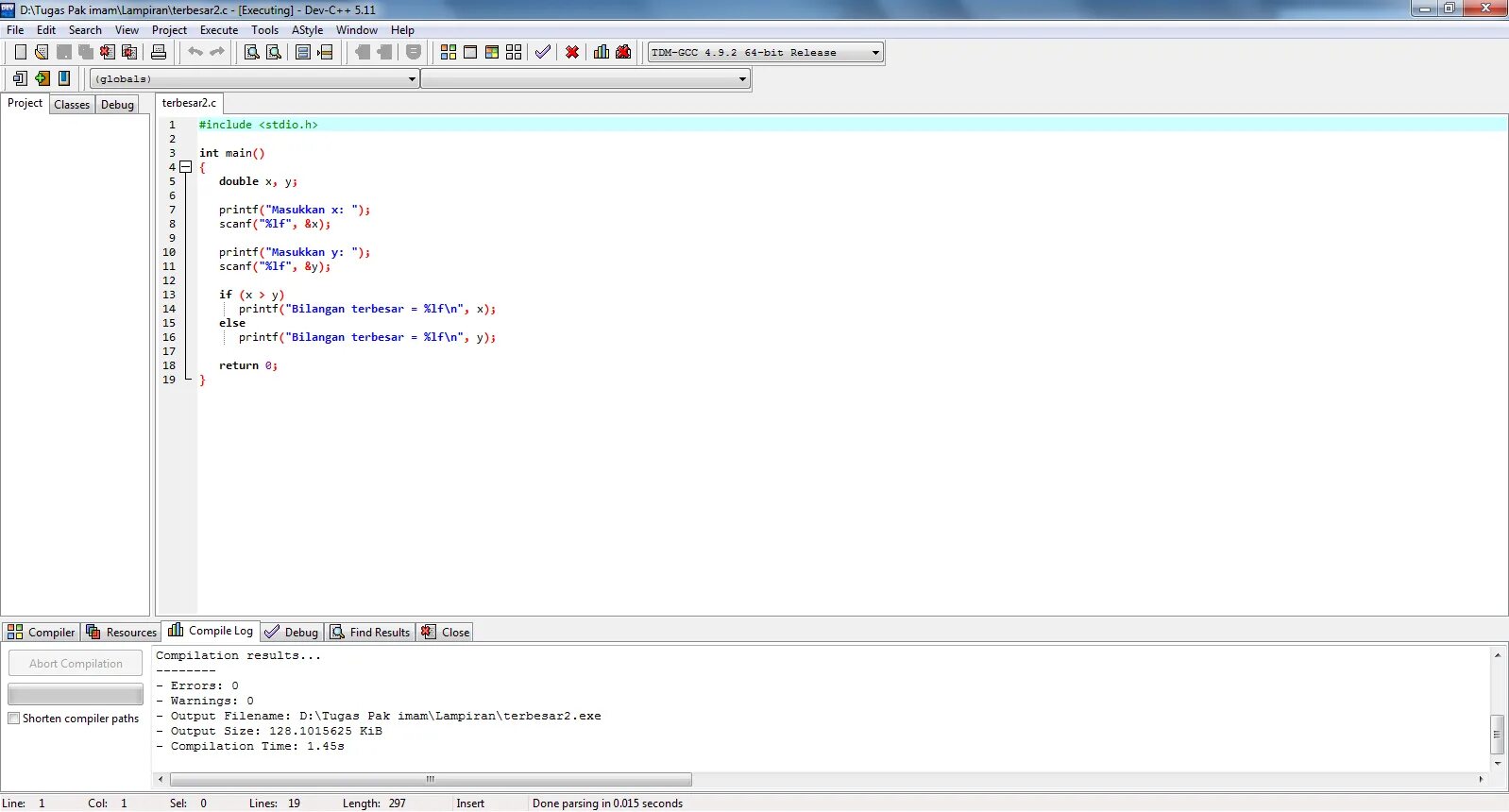
Task: Select the Project tab in sidebar
Action: [25, 103]
